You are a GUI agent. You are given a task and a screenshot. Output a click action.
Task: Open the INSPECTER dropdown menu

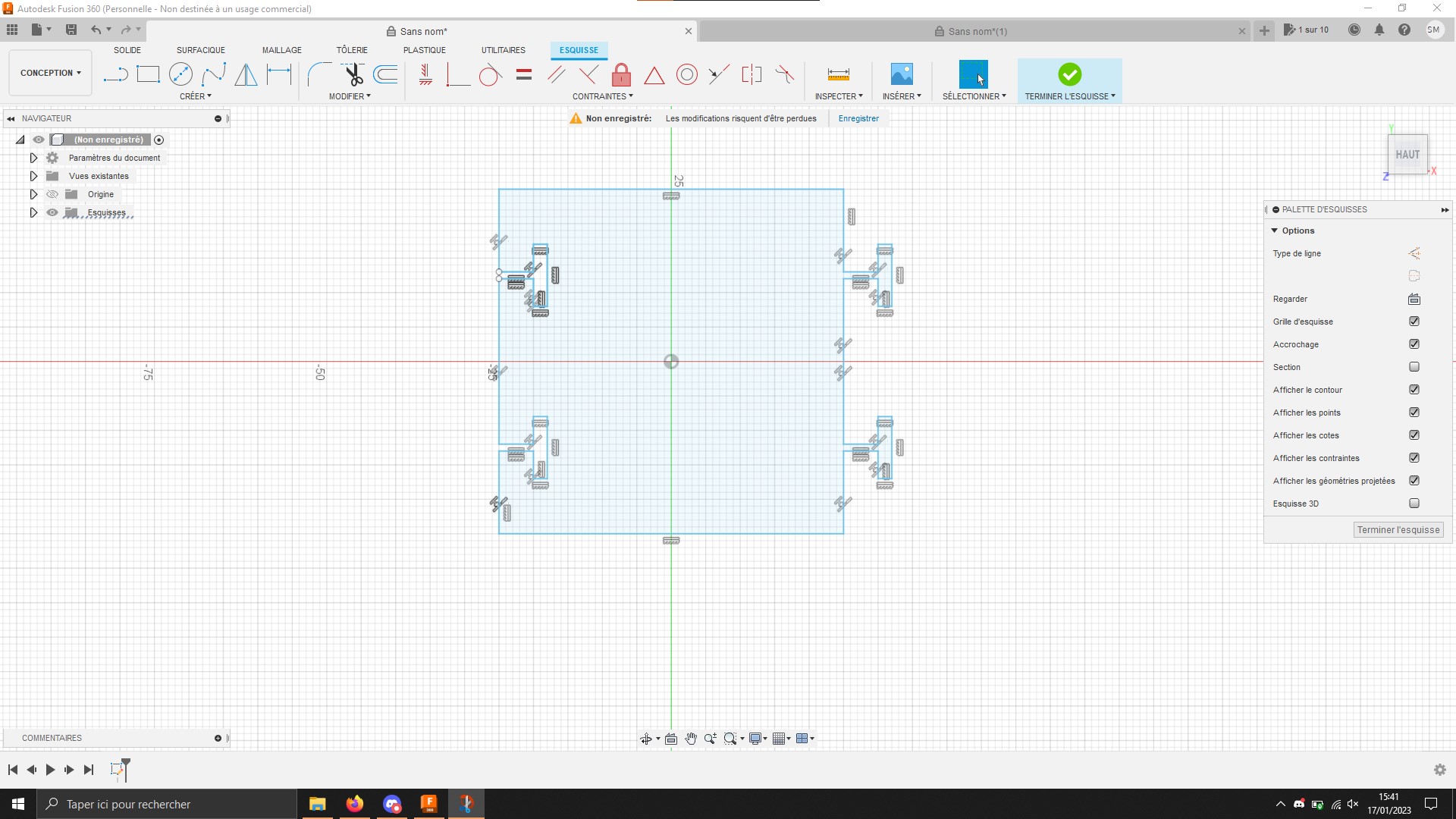click(839, 96)
